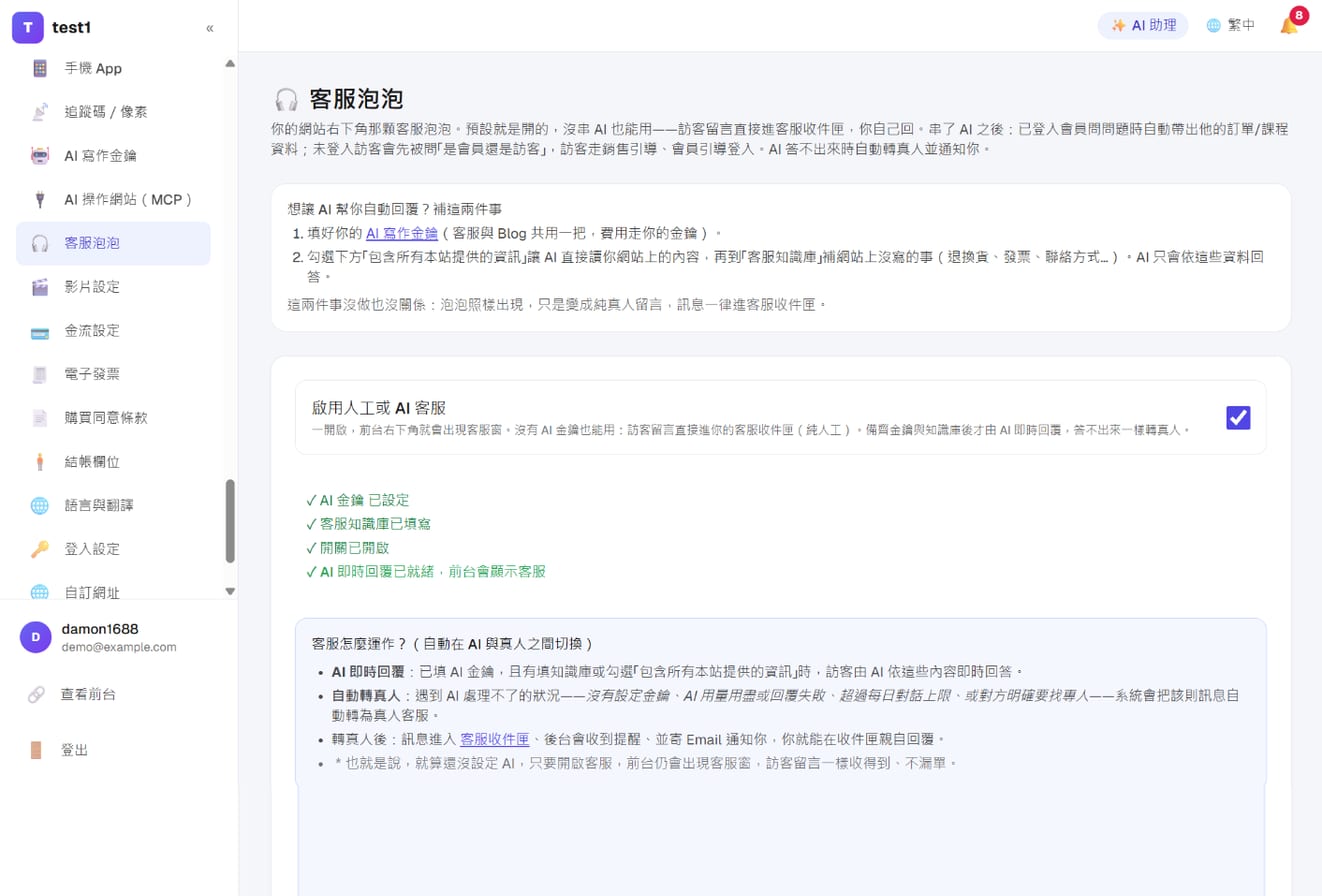Click the 客服泡泡 page heading
This screenshot has height=896, width=1322.
coord(356,99)
